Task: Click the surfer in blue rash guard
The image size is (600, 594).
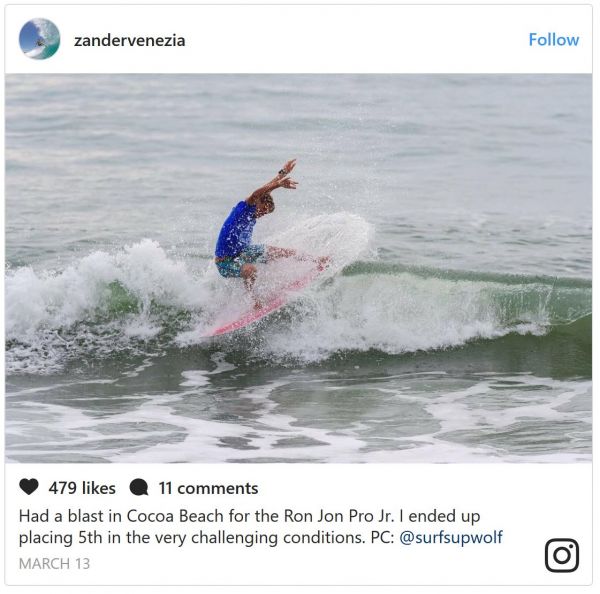Action: click(253, 230)
